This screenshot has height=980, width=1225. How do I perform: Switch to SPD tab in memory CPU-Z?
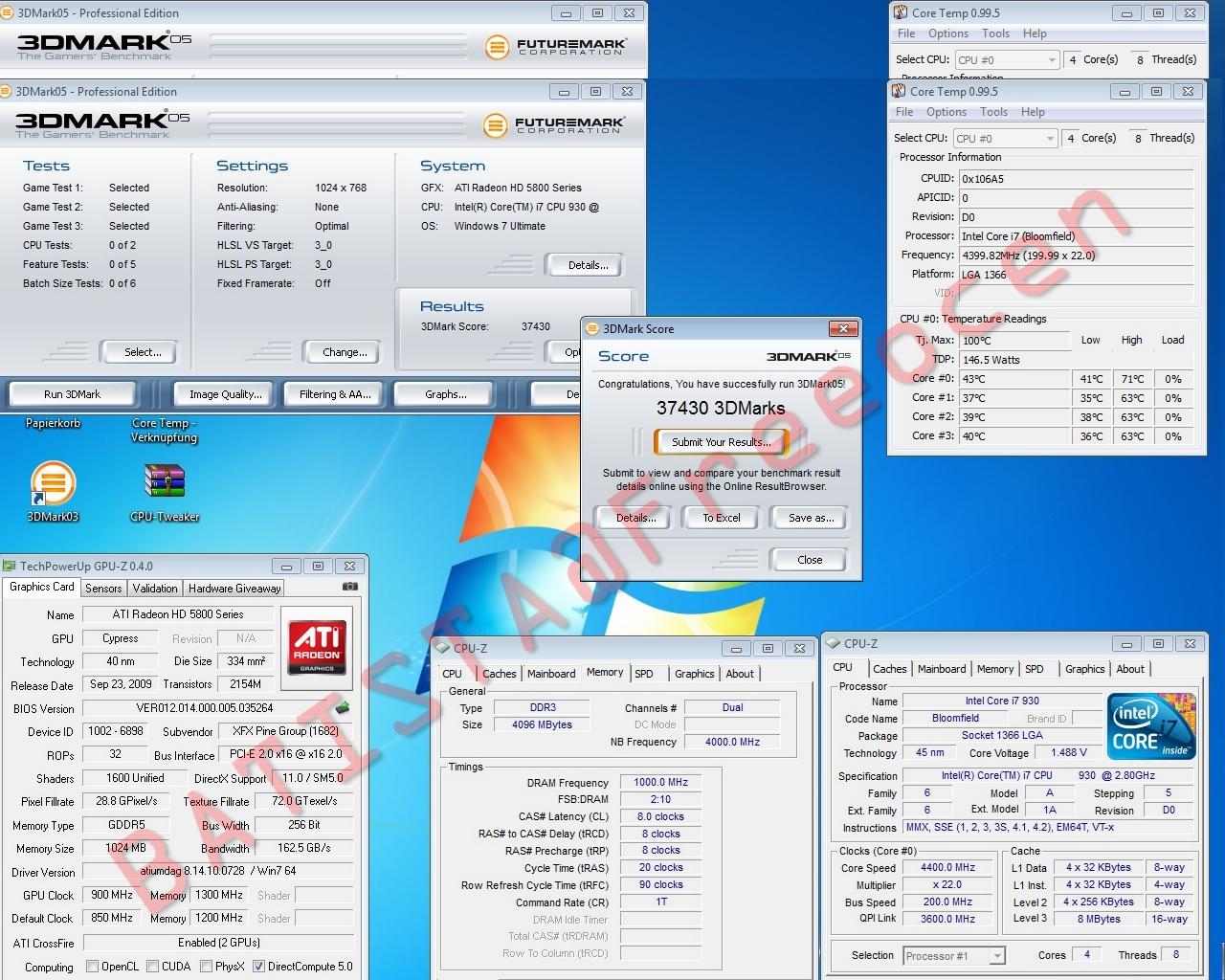pyautogui.click(x=644, y=674)
